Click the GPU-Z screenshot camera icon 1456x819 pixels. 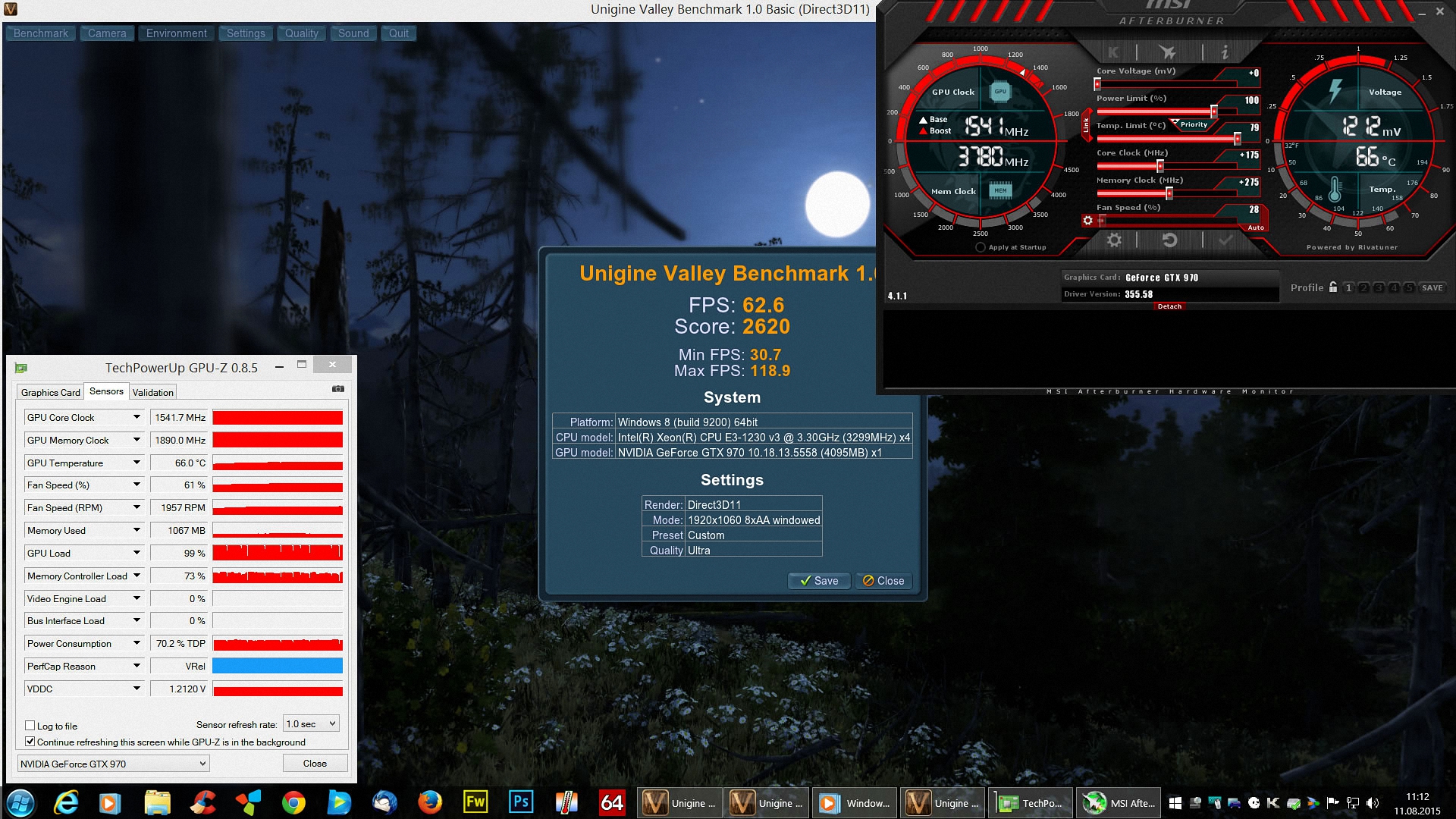coord(338,389)
